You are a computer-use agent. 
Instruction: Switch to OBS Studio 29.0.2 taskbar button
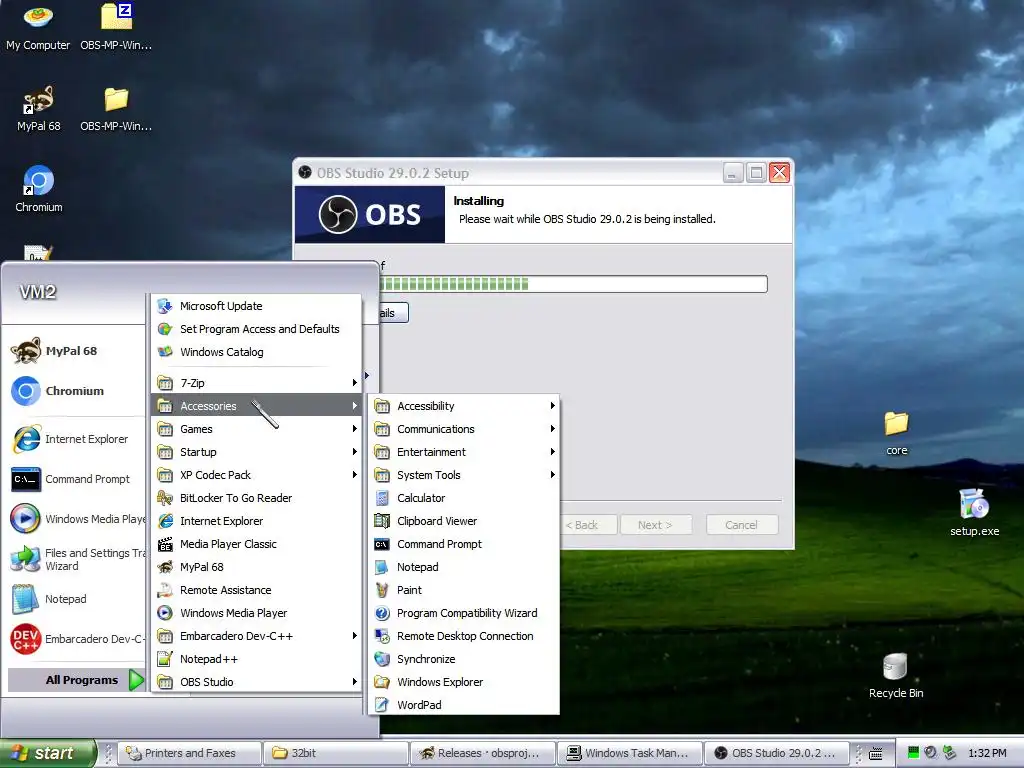click(776, 753)
